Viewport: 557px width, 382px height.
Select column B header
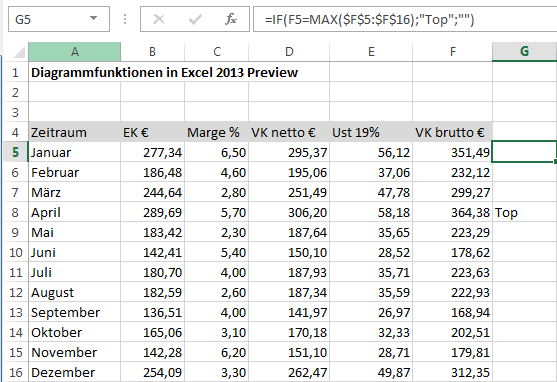[152, 52]
